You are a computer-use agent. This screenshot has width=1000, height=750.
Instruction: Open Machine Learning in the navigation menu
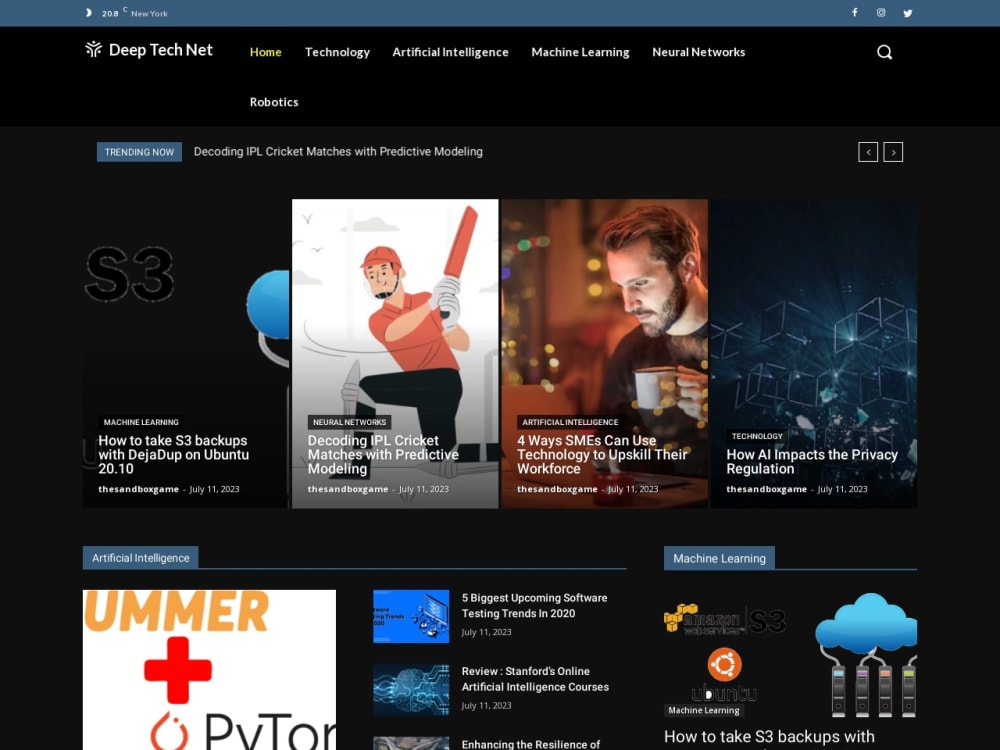pyautogui.click(x=580, y=52)
